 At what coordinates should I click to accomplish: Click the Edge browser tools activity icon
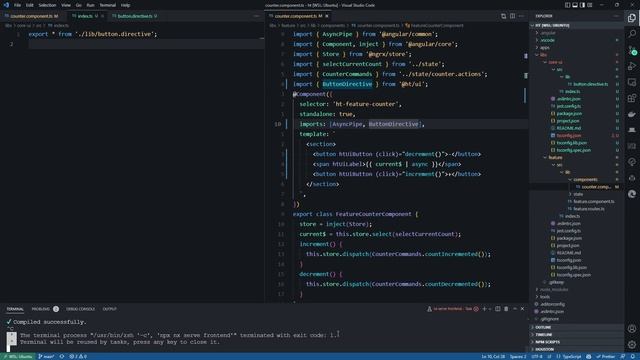point(632,194)
